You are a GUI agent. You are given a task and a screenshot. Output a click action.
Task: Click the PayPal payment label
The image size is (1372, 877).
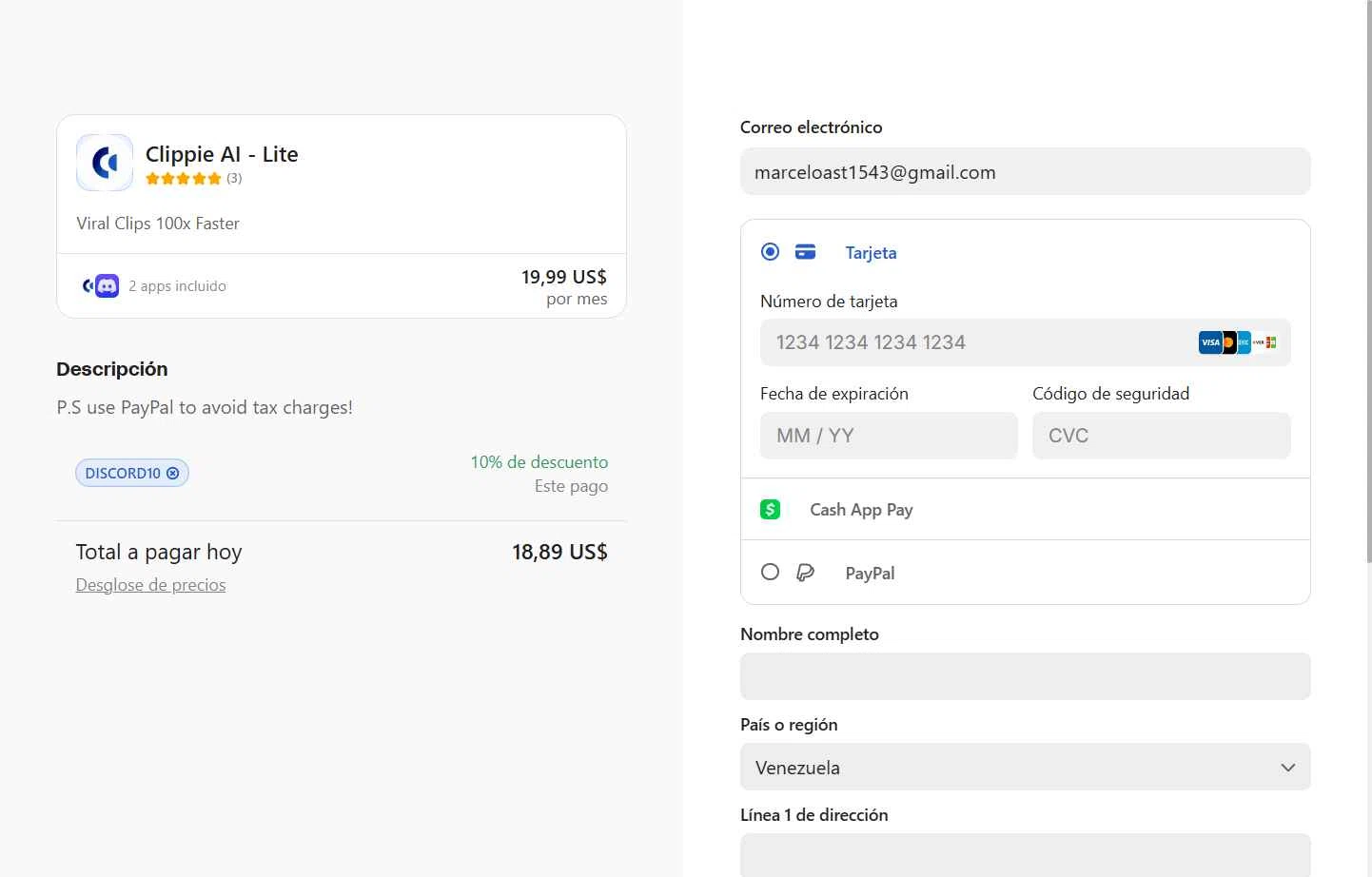click(870, 574)
